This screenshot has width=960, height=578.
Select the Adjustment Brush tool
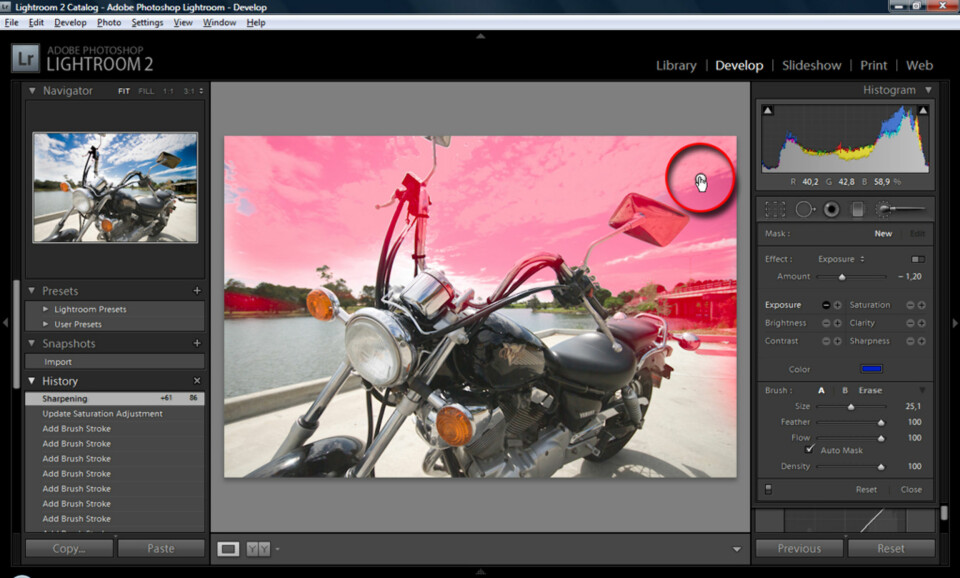[899, 209]
